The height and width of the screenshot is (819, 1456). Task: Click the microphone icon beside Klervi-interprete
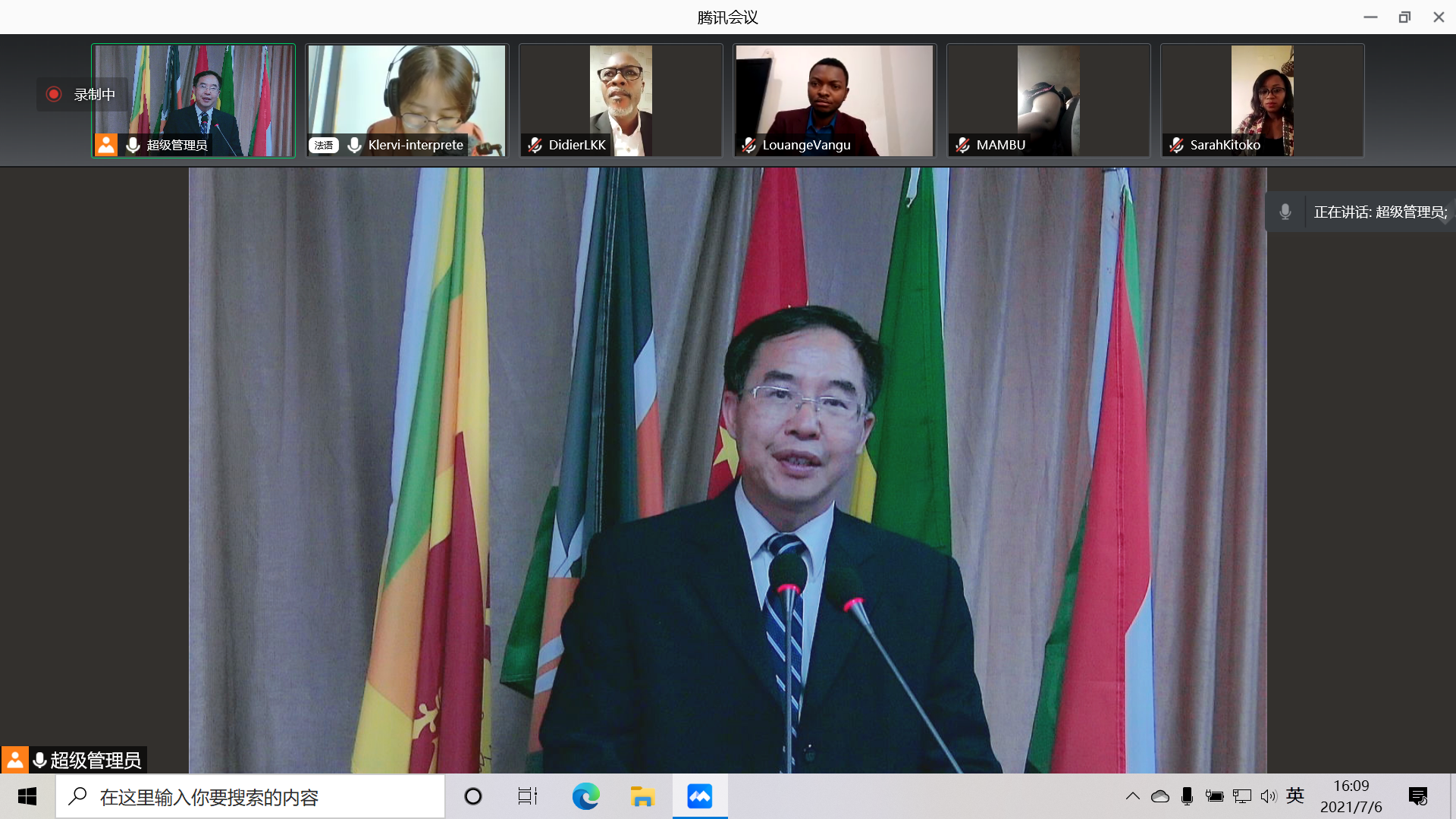pos(354,145)
